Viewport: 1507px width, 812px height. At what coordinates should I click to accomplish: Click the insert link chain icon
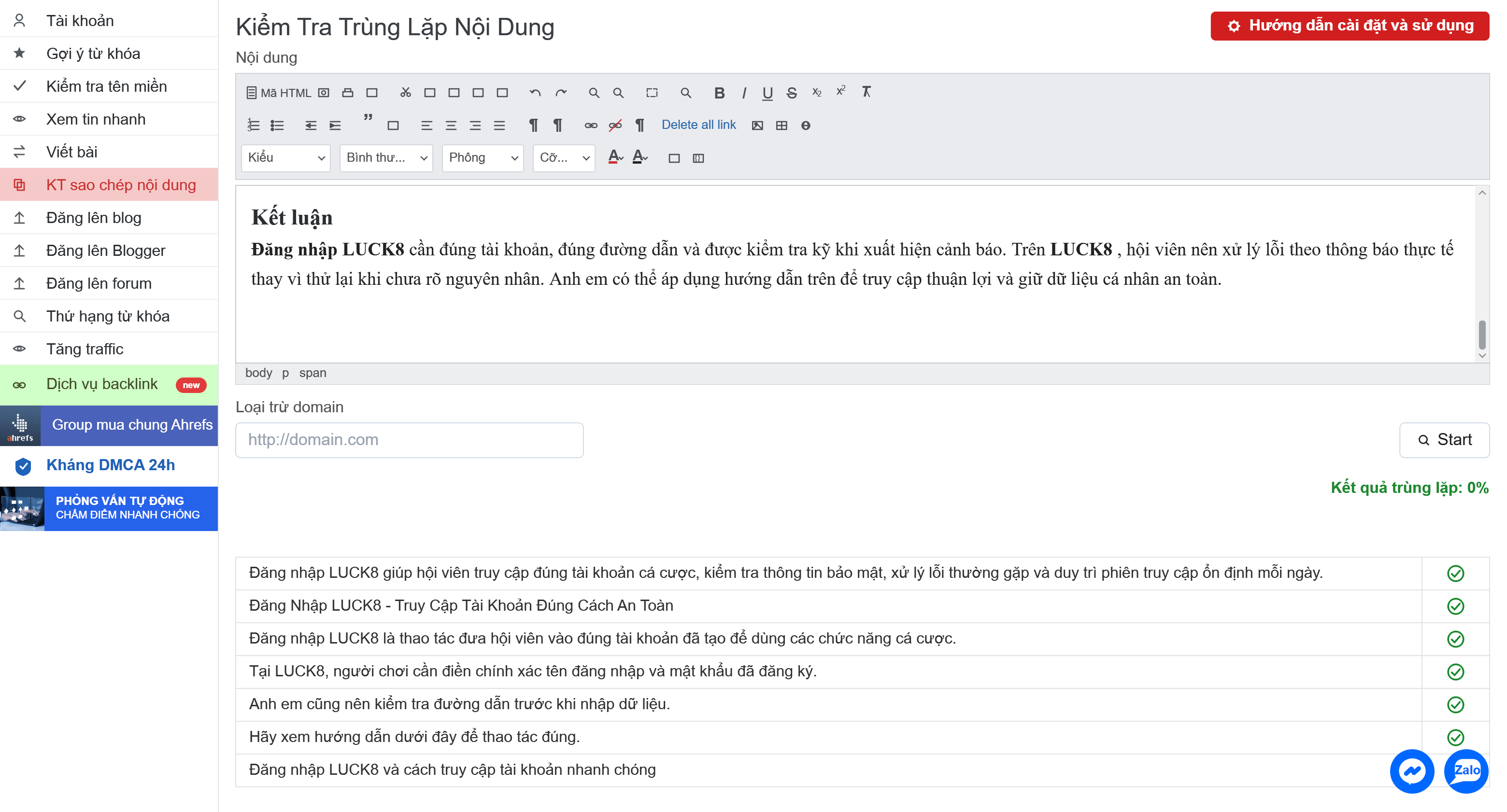click(591, 125)
